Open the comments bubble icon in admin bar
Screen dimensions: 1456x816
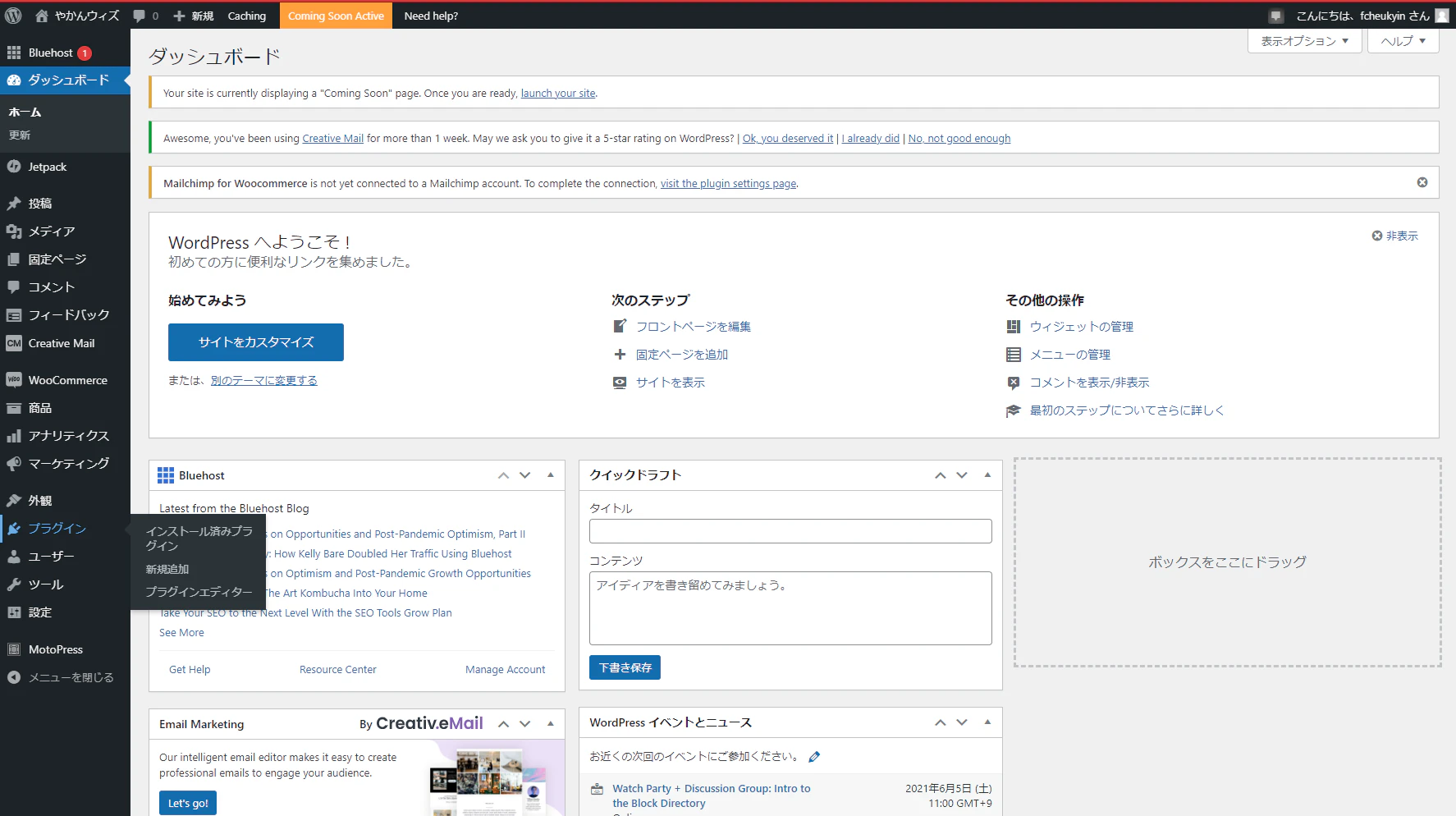(140, 16)
